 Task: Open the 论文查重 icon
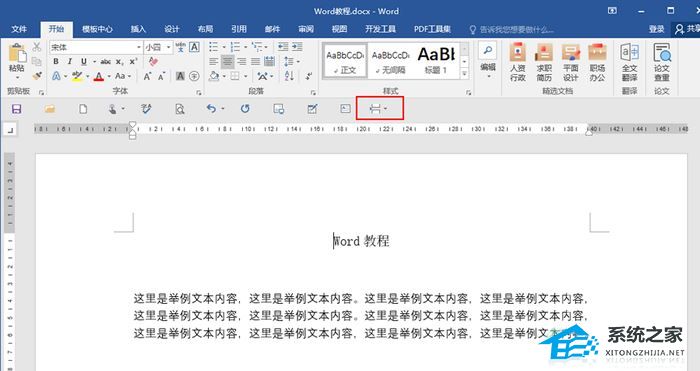pos(662,63)
